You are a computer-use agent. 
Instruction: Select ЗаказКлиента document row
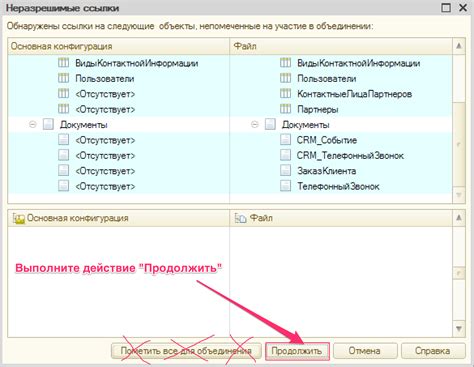point(327,171)
